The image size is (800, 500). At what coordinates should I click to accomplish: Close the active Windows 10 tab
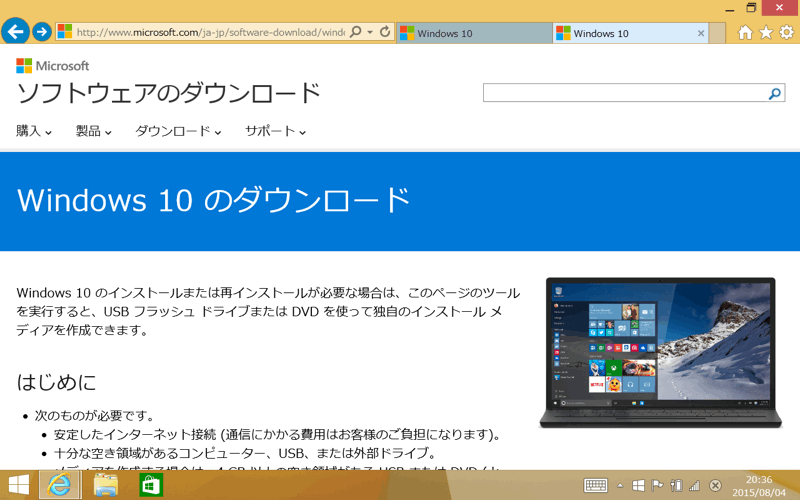click(700, 33)
